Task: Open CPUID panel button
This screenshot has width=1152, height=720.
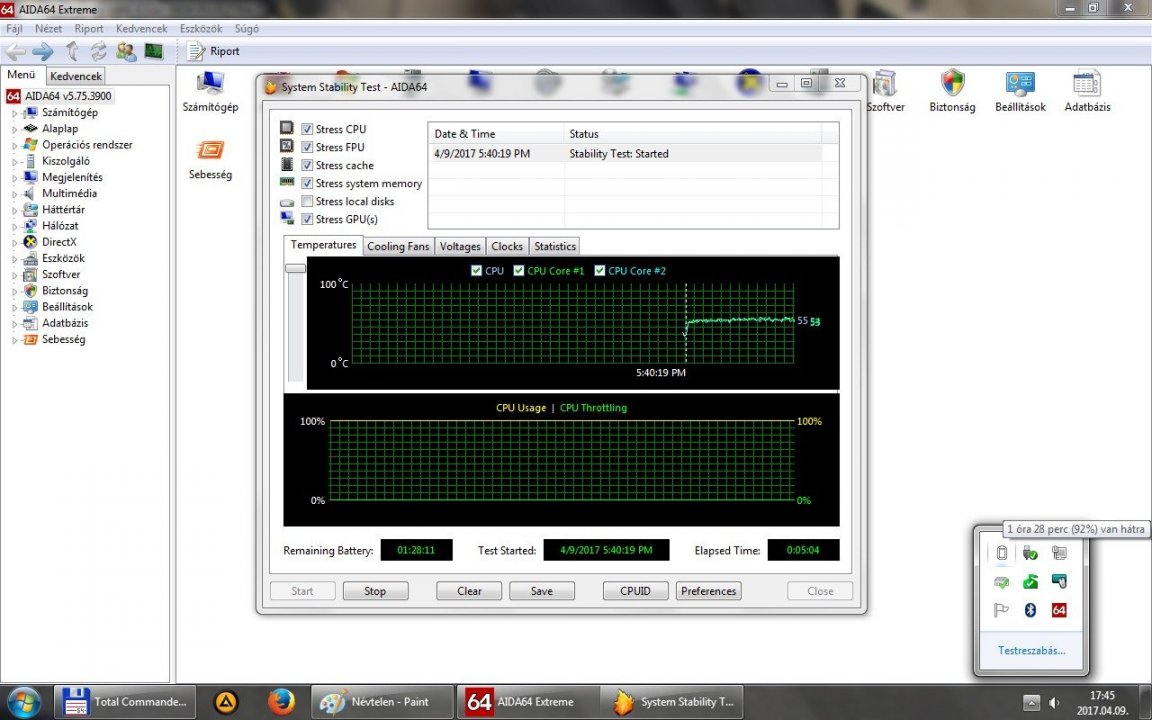Action: (636, 591)
